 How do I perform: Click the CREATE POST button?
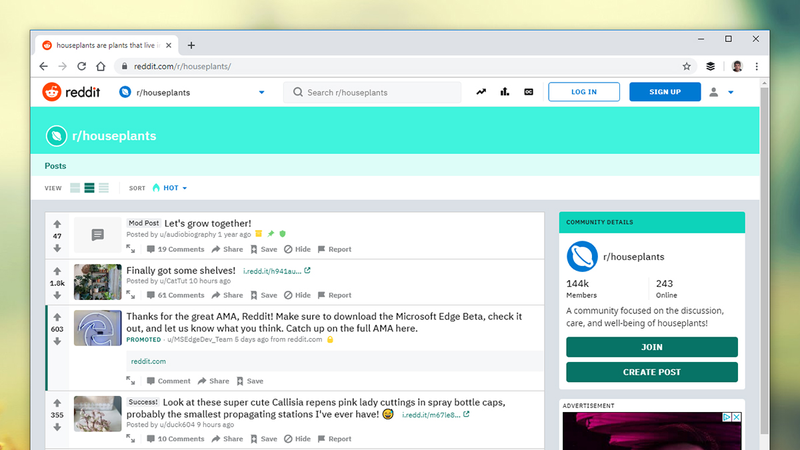(652, 372)
